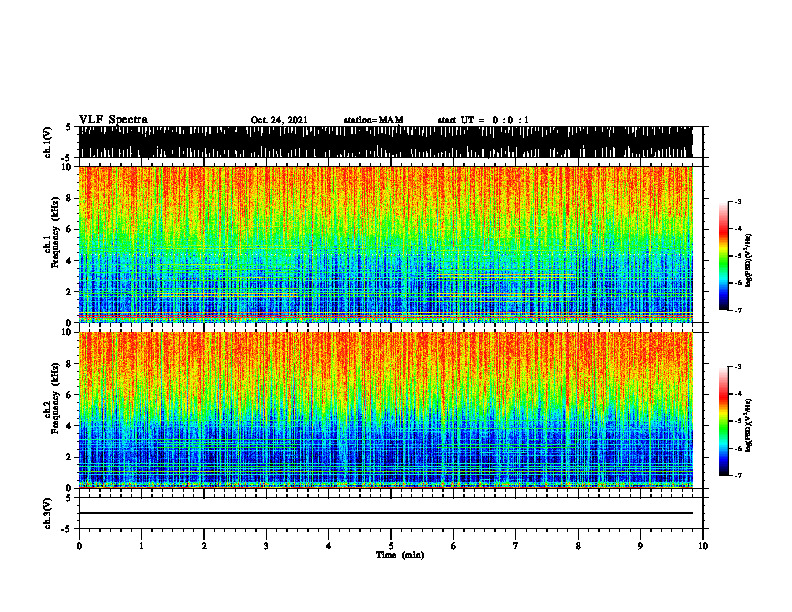The height and width of the screenshot is (612, 792).
Task: Click the "8" tick label on the time axis
Action: click(x=578, y=546)
